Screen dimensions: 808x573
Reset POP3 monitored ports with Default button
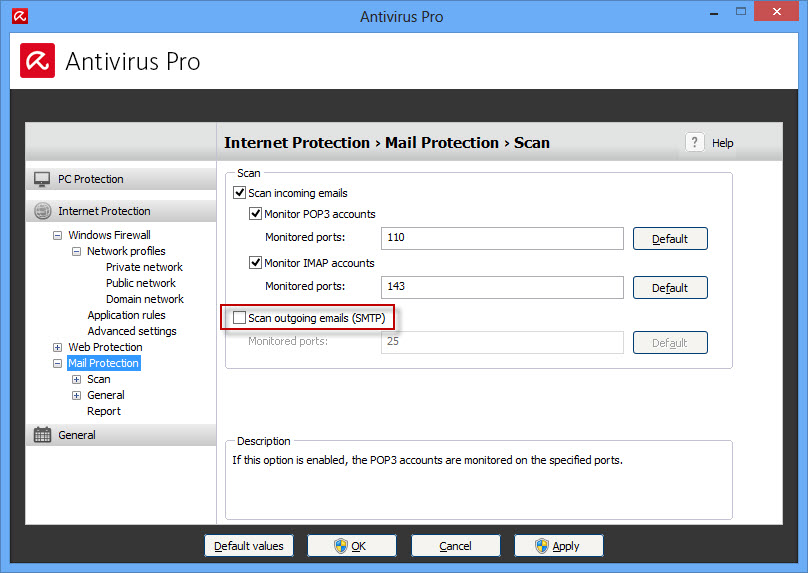coord(670,239)
